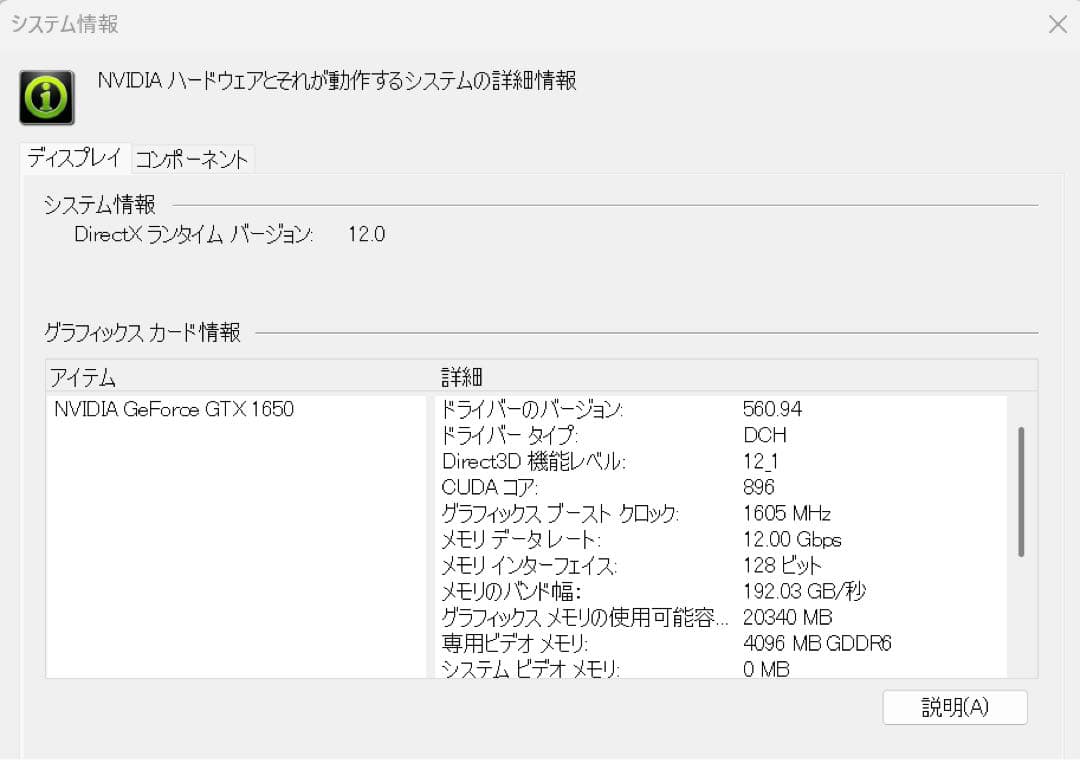This screenshot has width=1080, height=760.
Task: Close the システム情報 window
Action: coord(1058,24)
